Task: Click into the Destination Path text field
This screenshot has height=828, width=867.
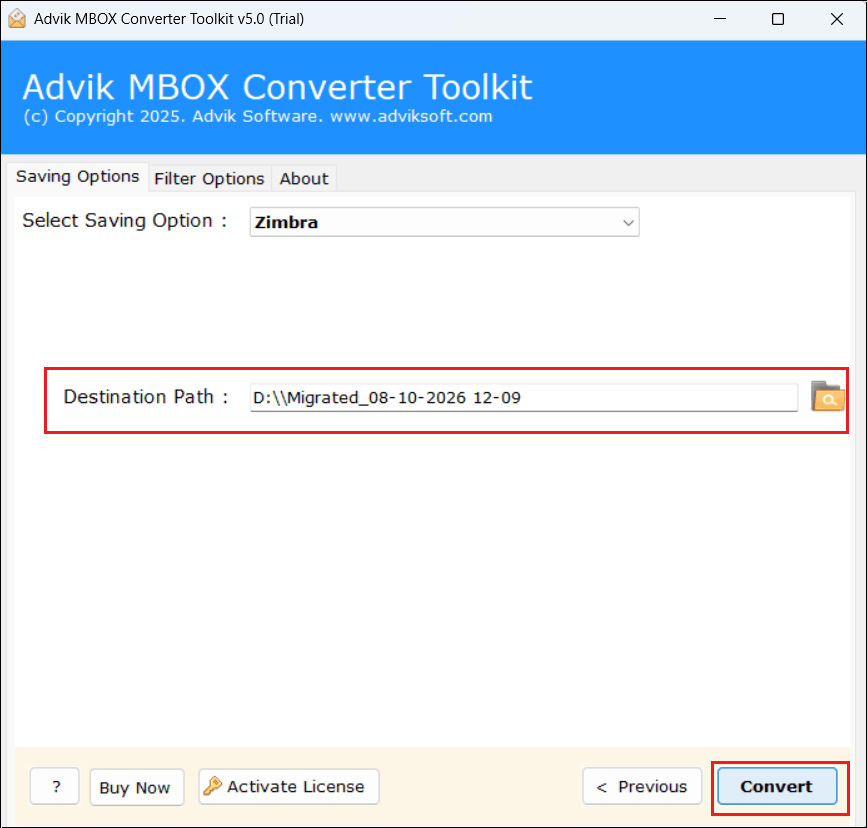Action: pyautogui.click(x=523, y=398)
